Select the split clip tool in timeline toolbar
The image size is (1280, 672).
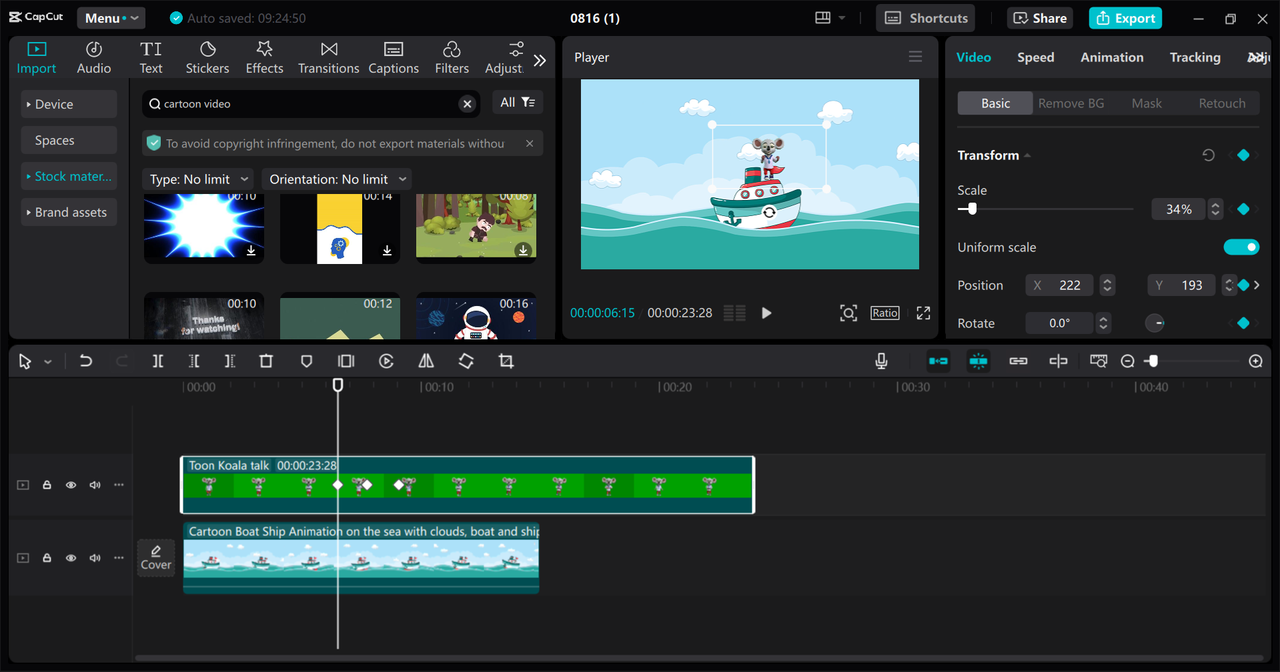158,361
